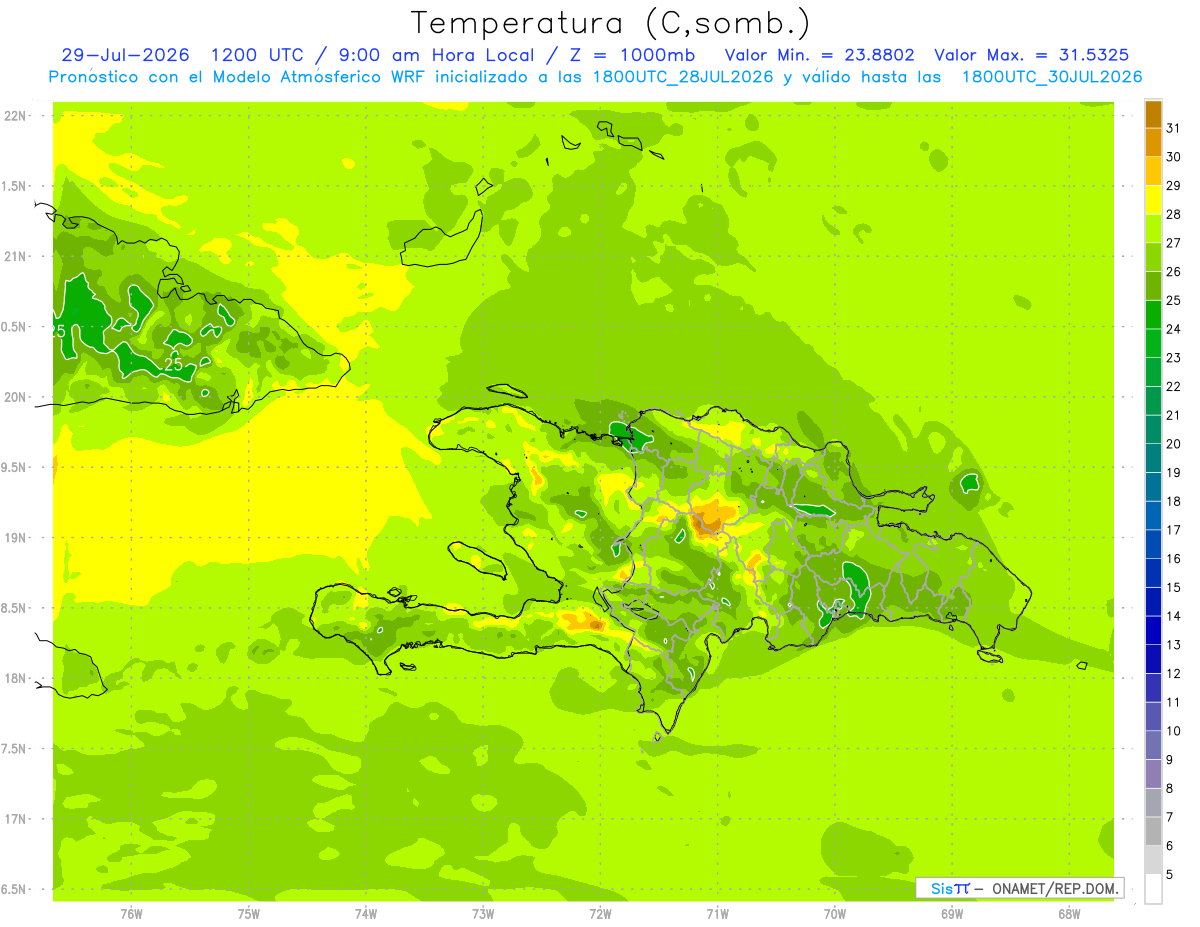The height and width of the screenshot is (927, 1200).
Task: Click the 31 degree color swatch in legend
Action: (x=1153, y=114)
